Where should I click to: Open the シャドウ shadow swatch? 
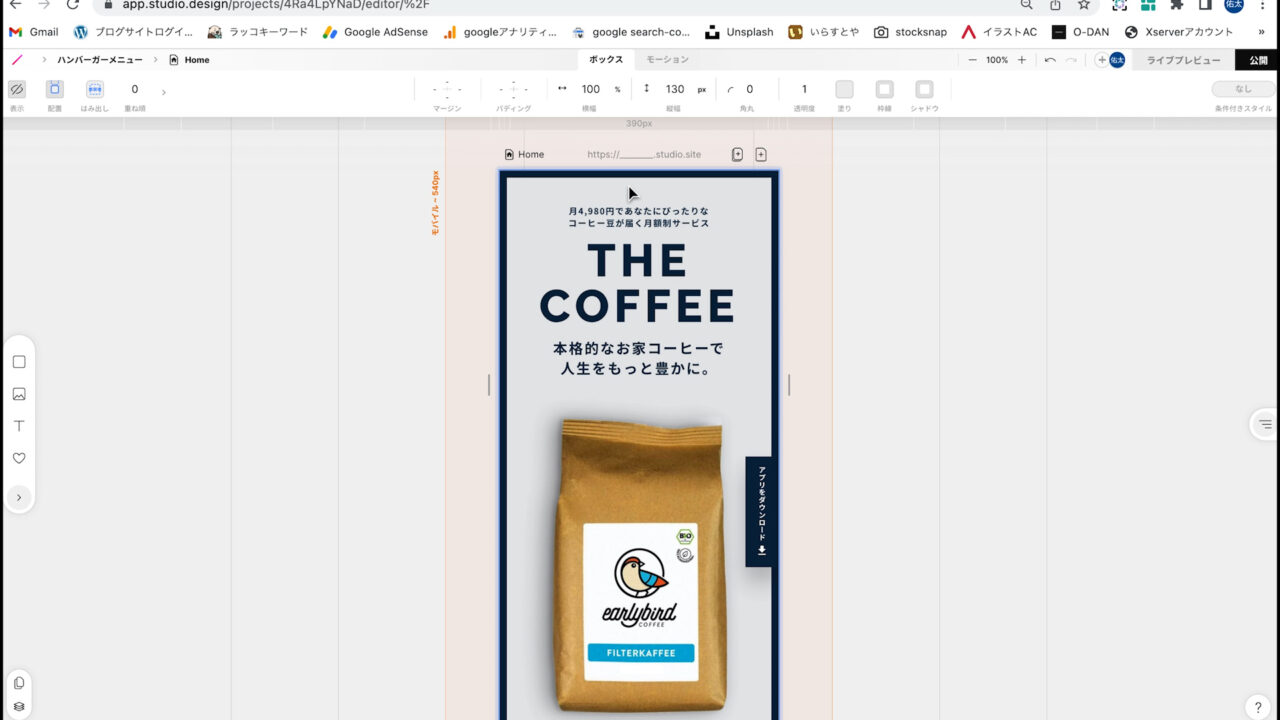tap(924, 89)
